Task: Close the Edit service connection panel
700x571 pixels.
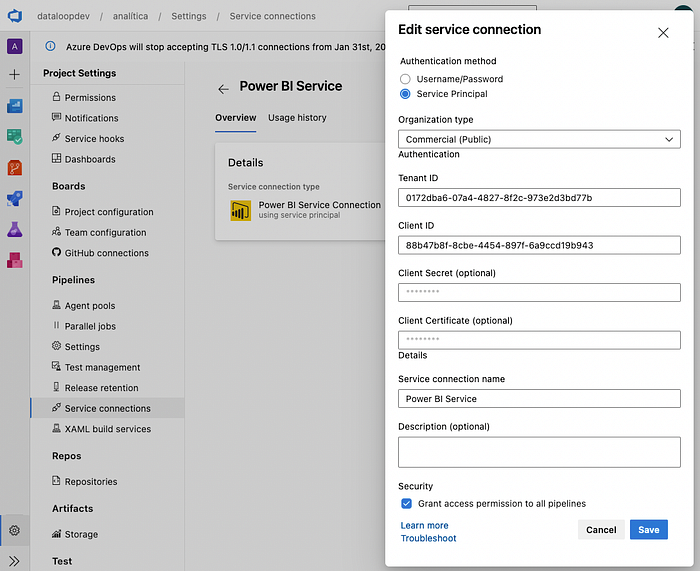Action: [663, 33]
